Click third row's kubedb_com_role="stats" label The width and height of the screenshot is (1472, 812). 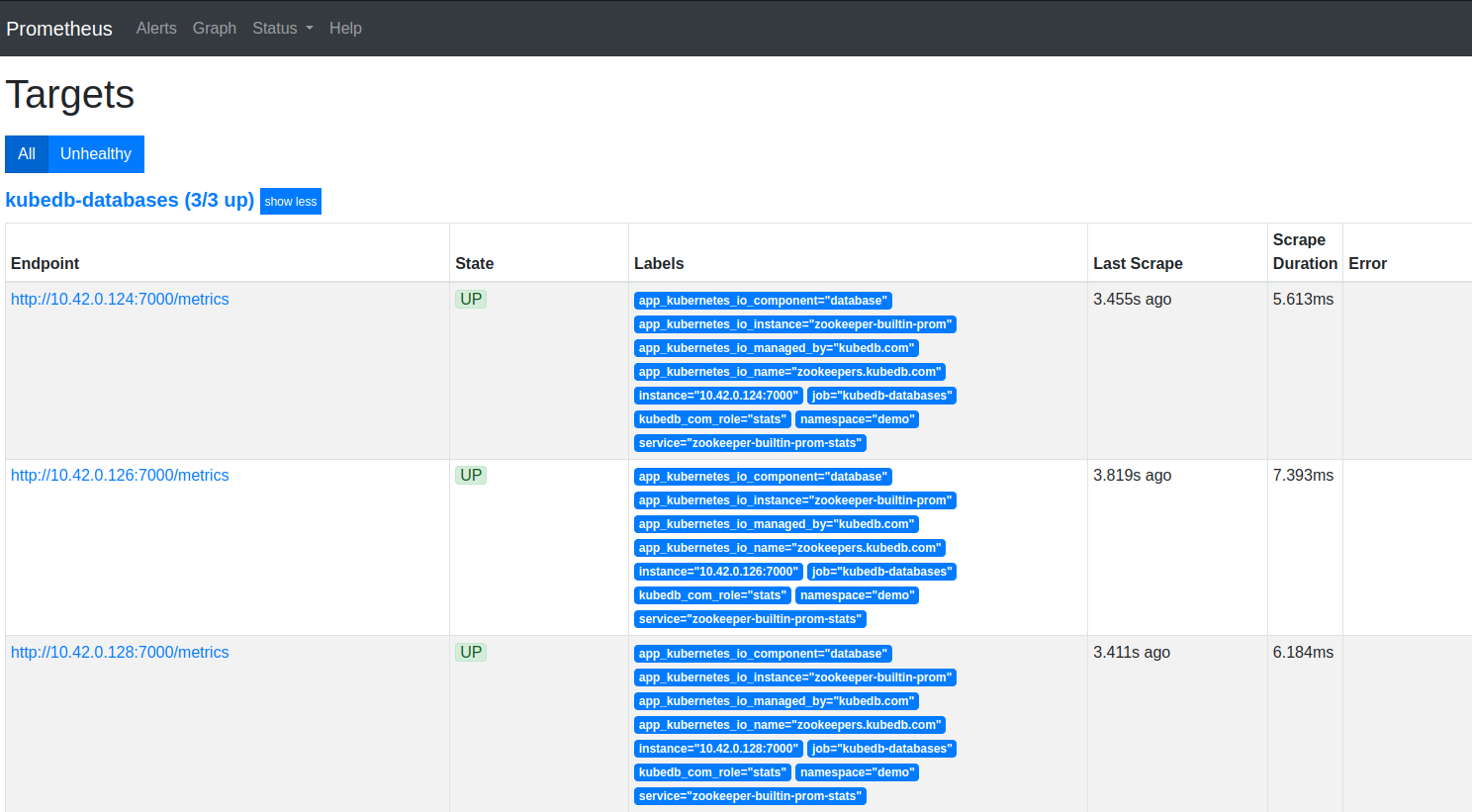(x=712, y=772)
